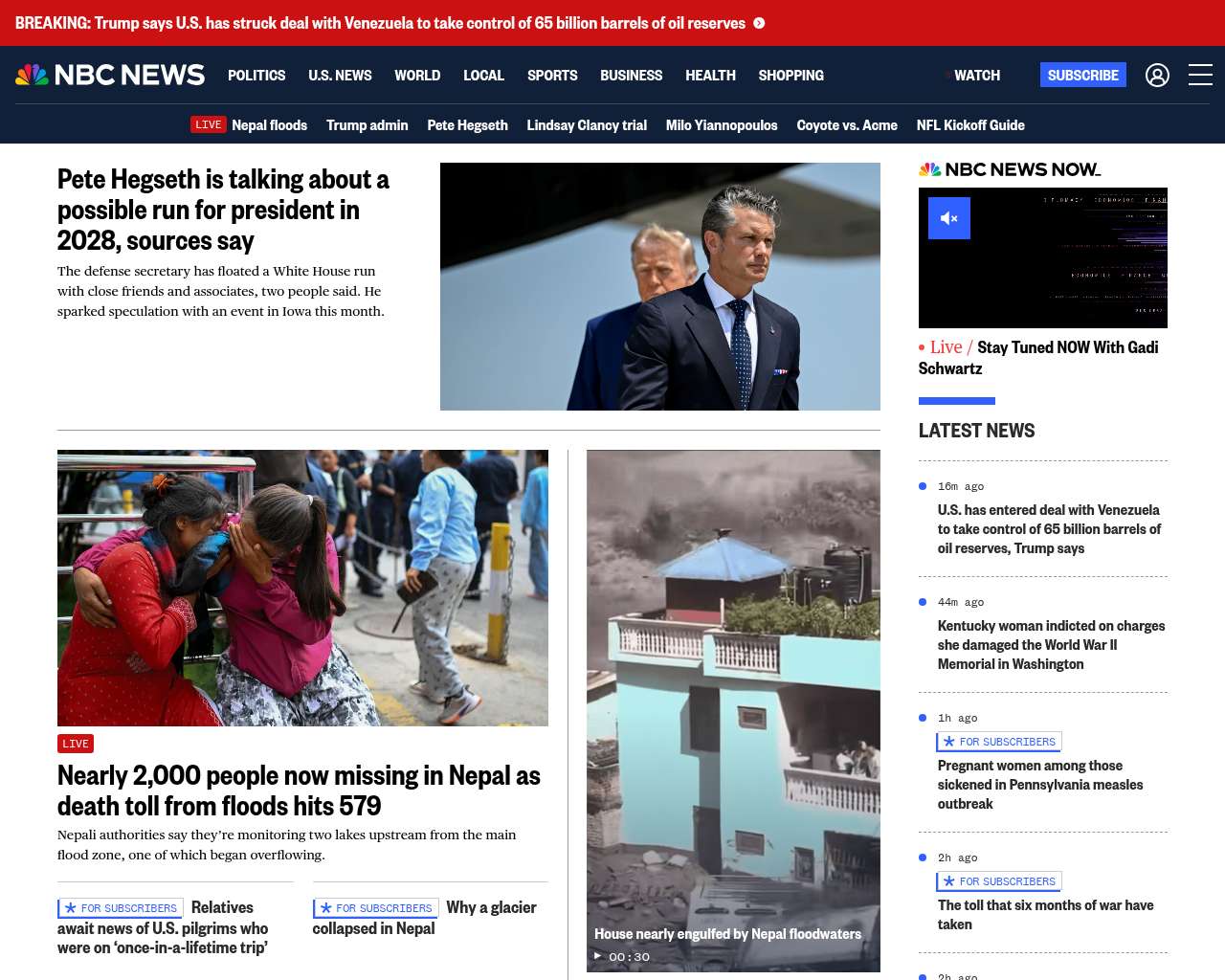Open the World section

click(x=417, y=75)
